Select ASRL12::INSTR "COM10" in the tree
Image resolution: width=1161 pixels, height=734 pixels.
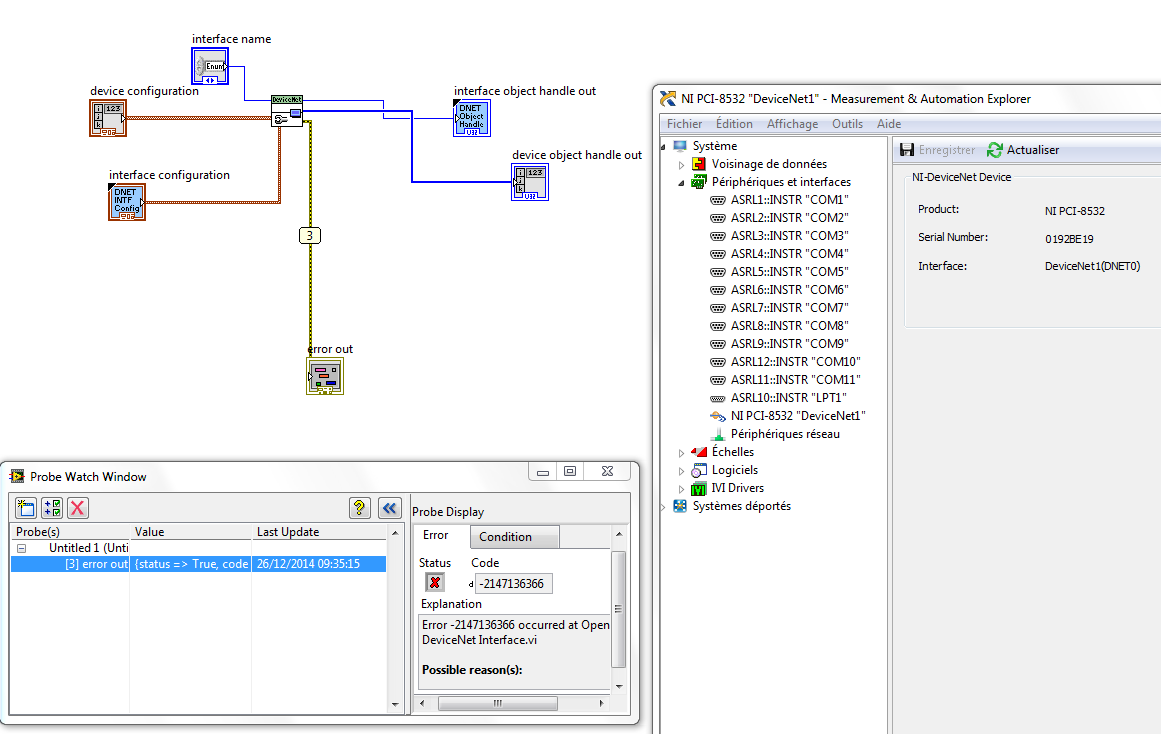click(x=795, y=362)
